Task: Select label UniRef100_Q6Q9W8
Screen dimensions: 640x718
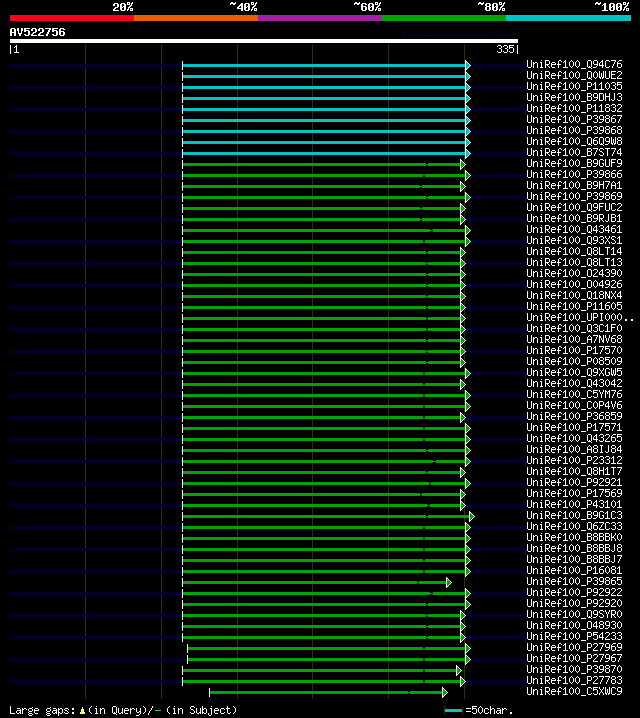Action: 574,141
